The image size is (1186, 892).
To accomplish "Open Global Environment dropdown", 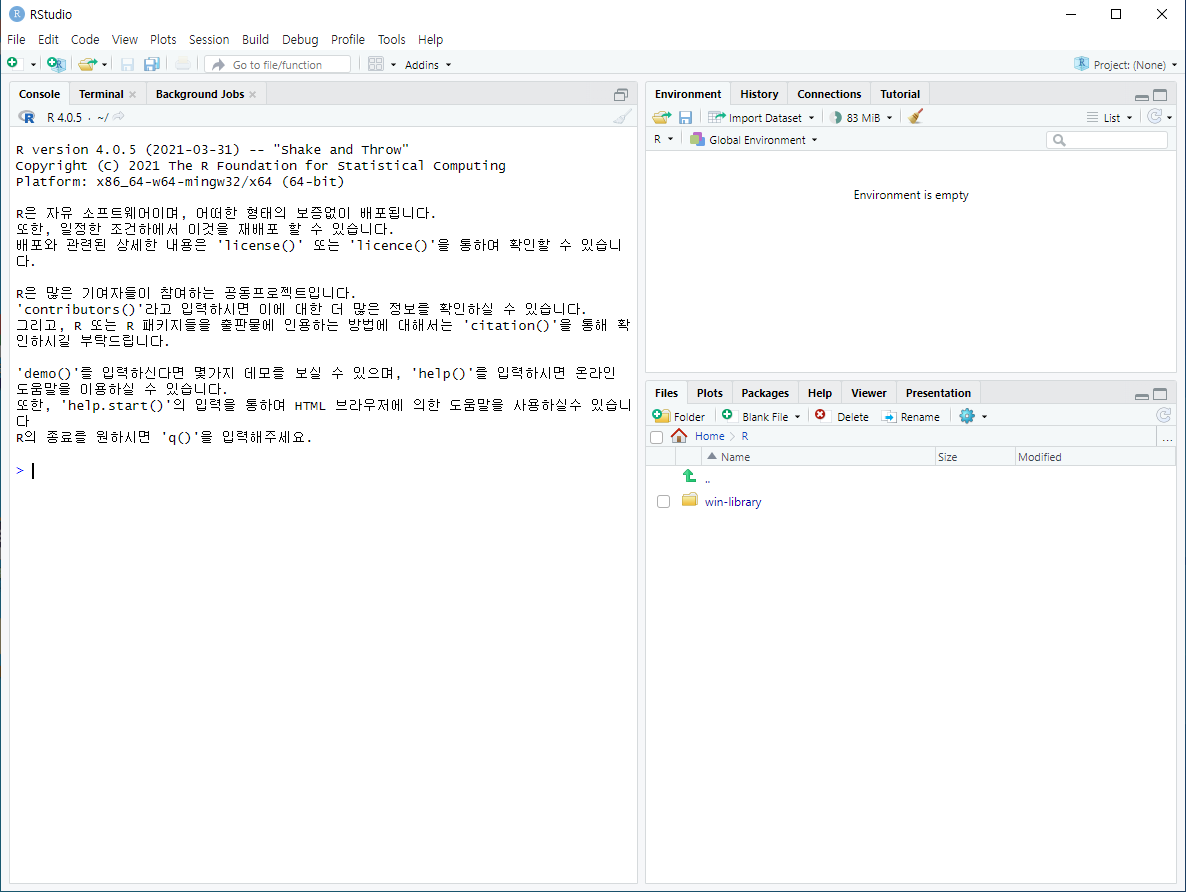I will pos(753,140).
